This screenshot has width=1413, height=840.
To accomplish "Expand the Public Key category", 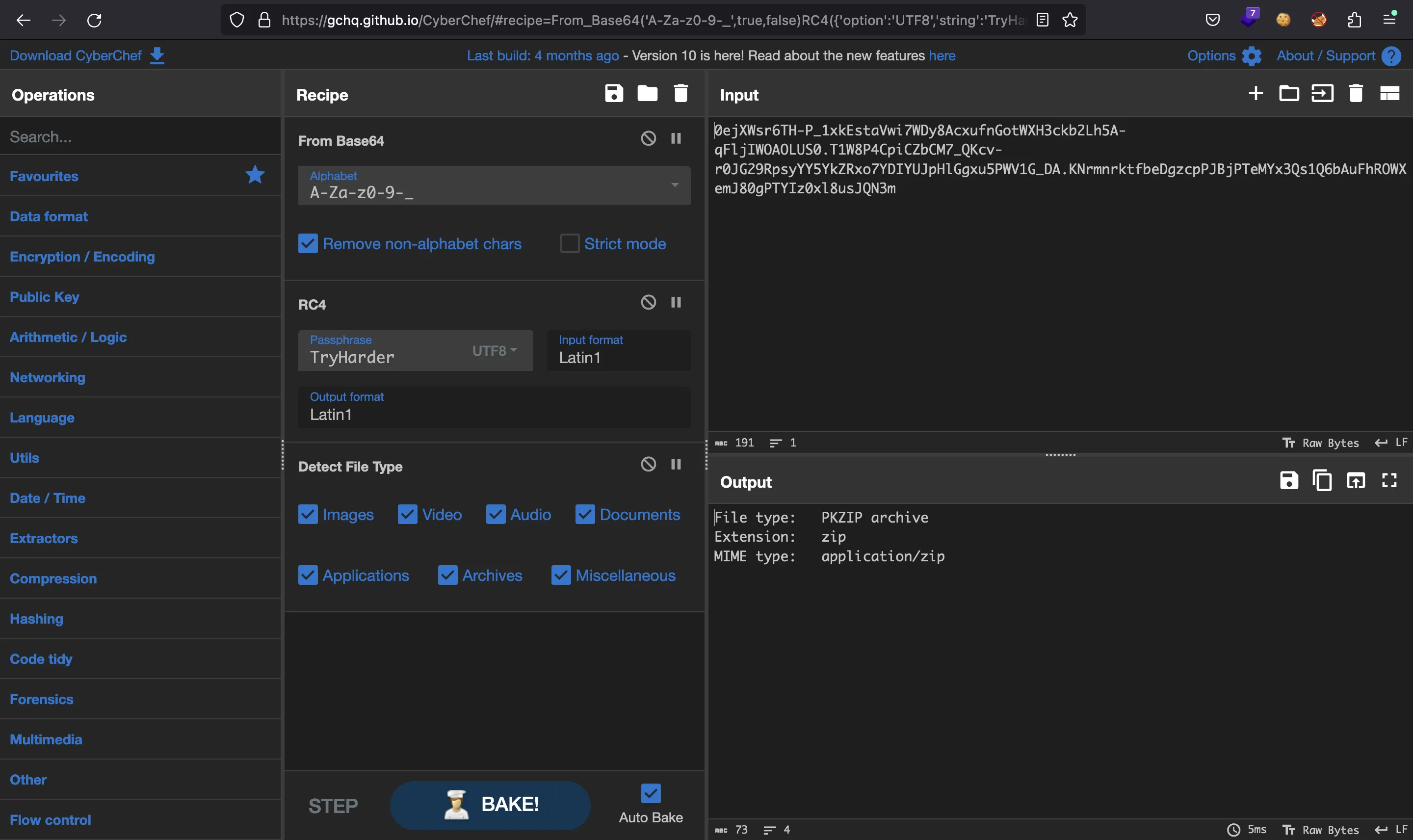I will 140,297.
